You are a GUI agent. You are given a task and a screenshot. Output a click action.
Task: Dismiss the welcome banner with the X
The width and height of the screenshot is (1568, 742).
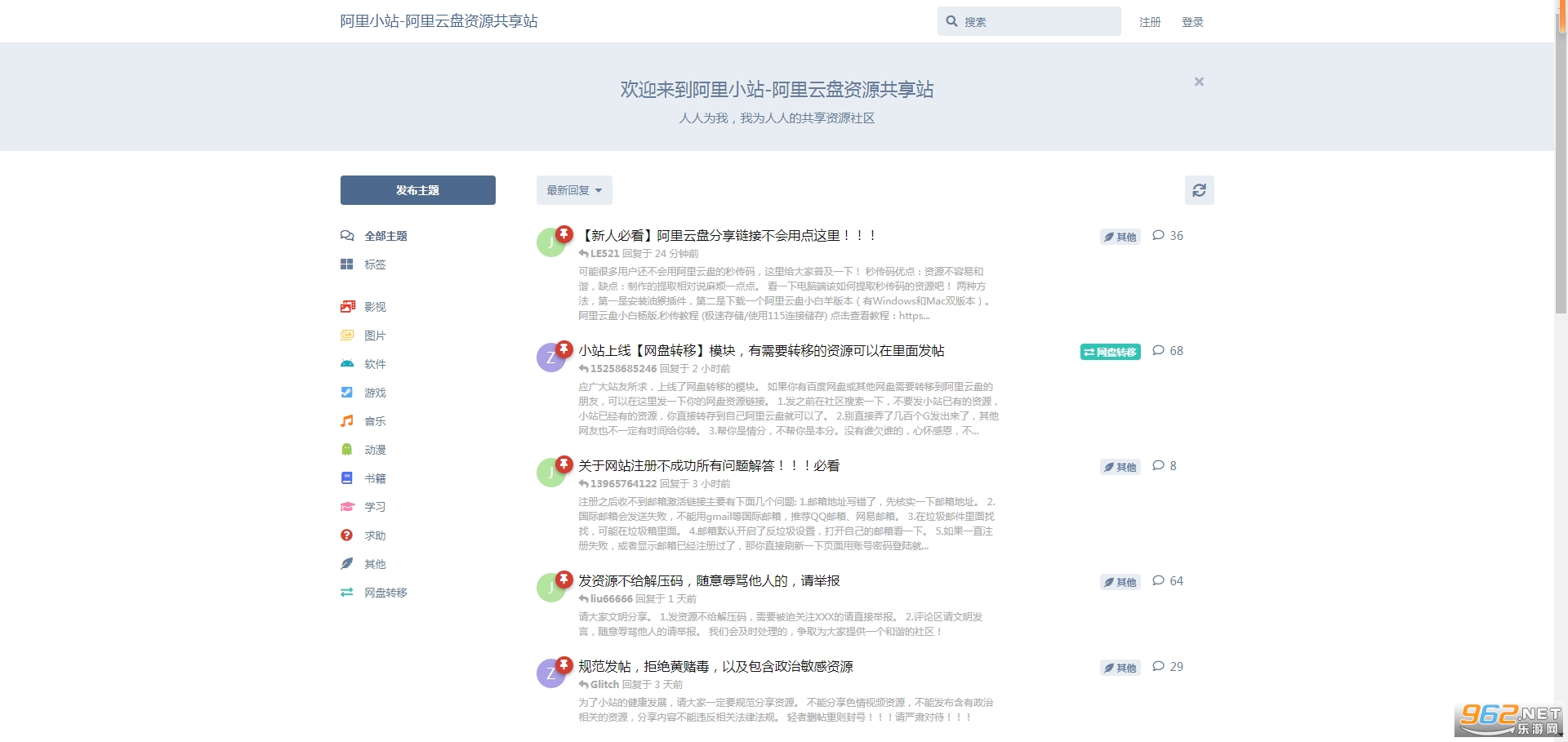1199,82
